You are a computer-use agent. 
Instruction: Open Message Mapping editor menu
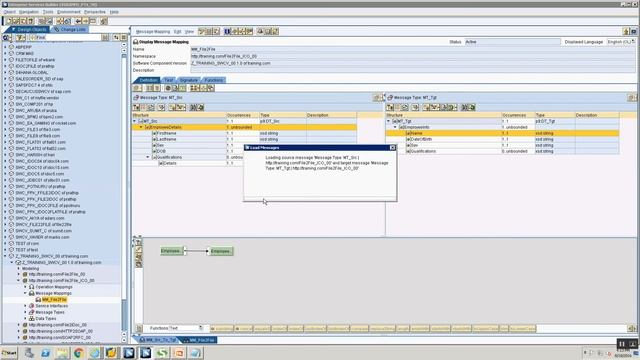coord(153,31)
